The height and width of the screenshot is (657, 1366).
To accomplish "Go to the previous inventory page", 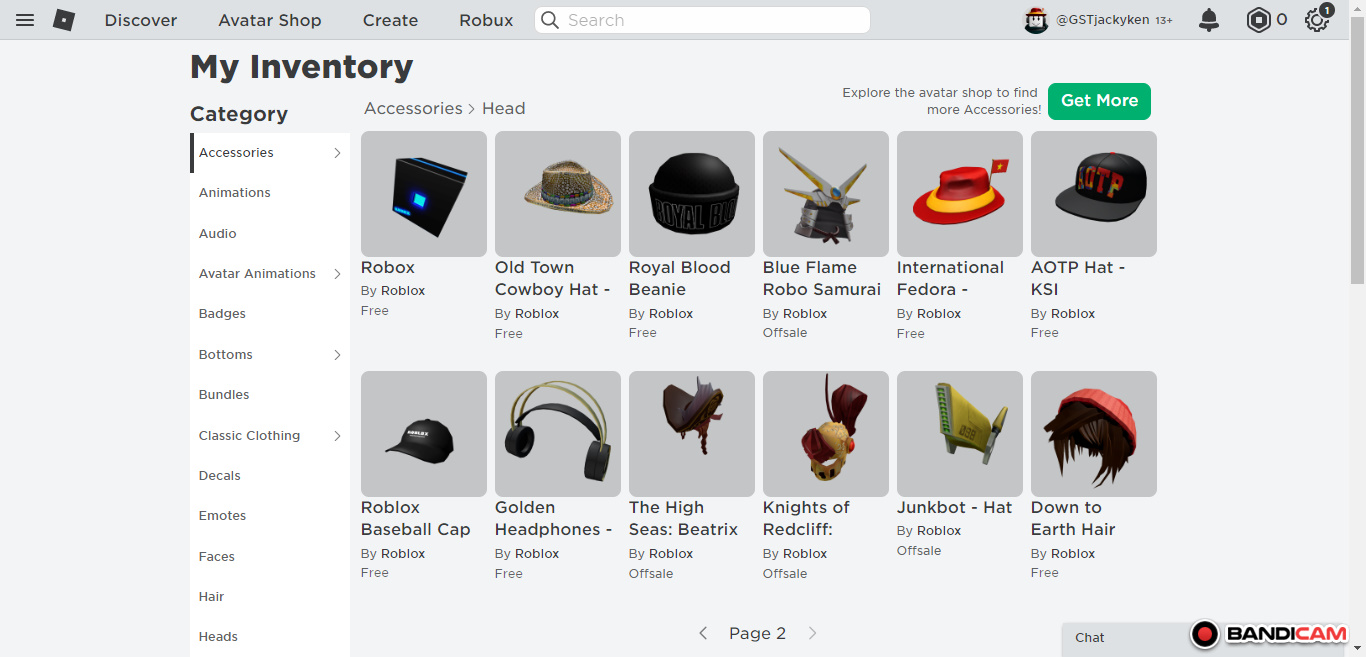I will 703,633.
